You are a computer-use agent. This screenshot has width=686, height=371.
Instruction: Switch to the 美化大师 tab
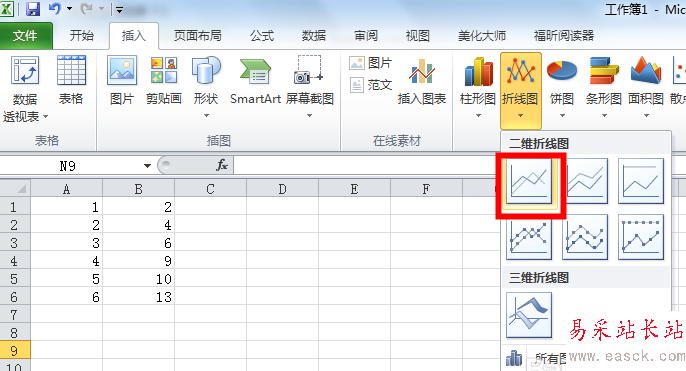coord(482,35)
